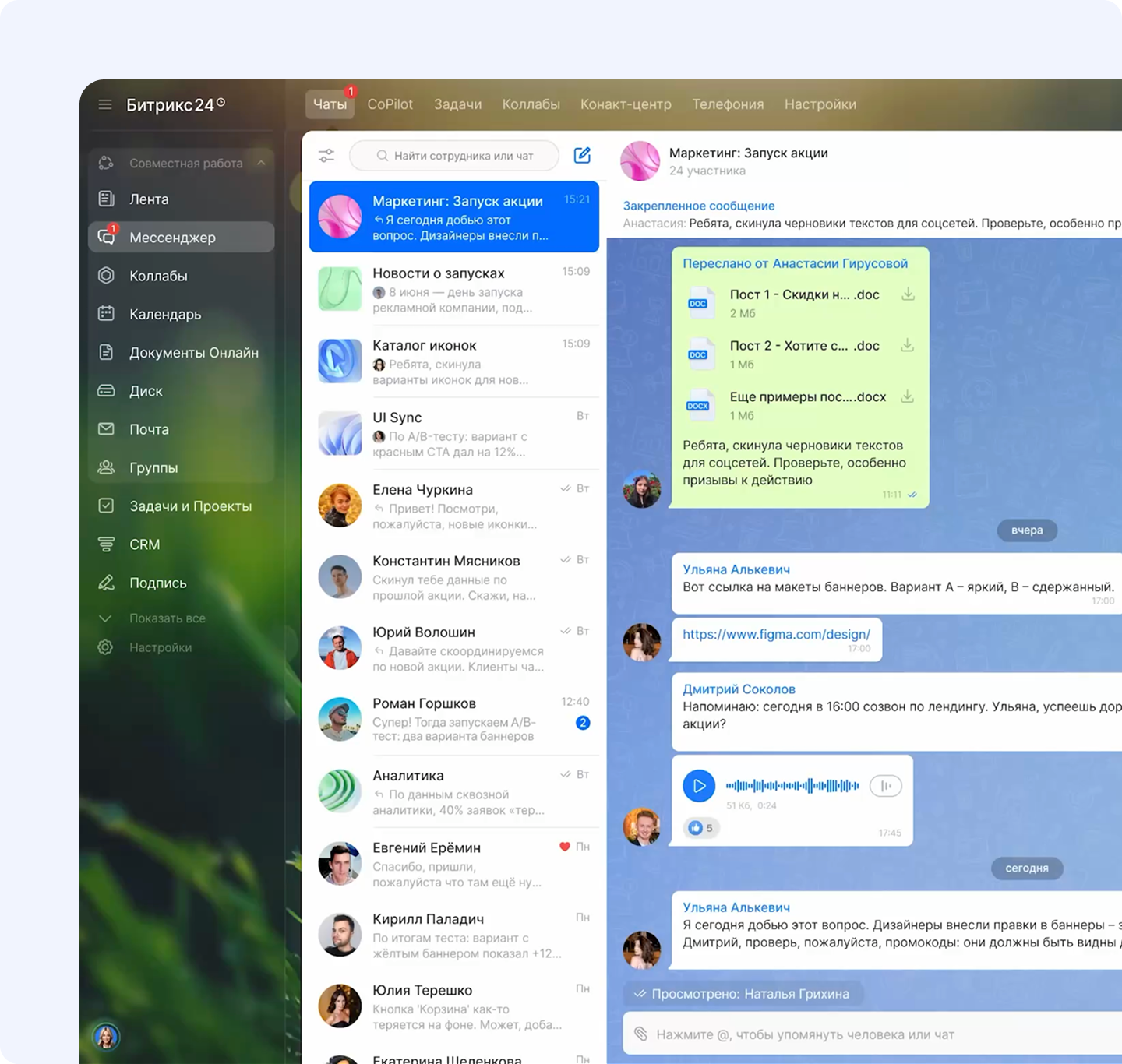Open the Телефония tab
Viewport: 1122px width, 1064px height.
[x=728, y=104]
